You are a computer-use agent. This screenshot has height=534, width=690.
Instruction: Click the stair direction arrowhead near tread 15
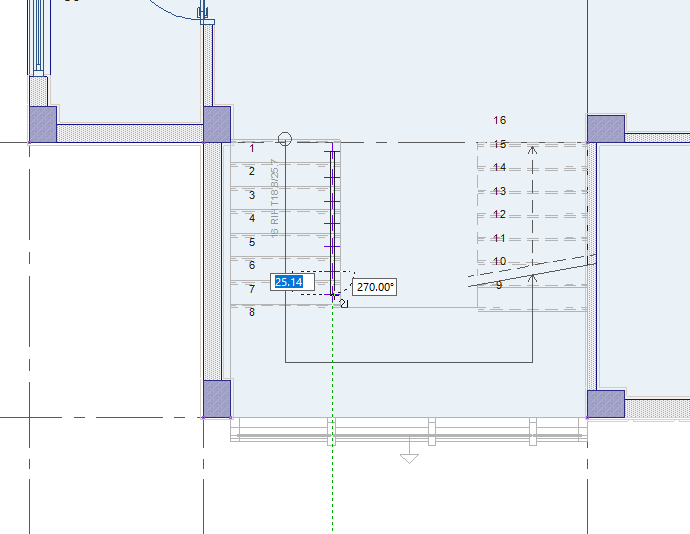[532, 151]
